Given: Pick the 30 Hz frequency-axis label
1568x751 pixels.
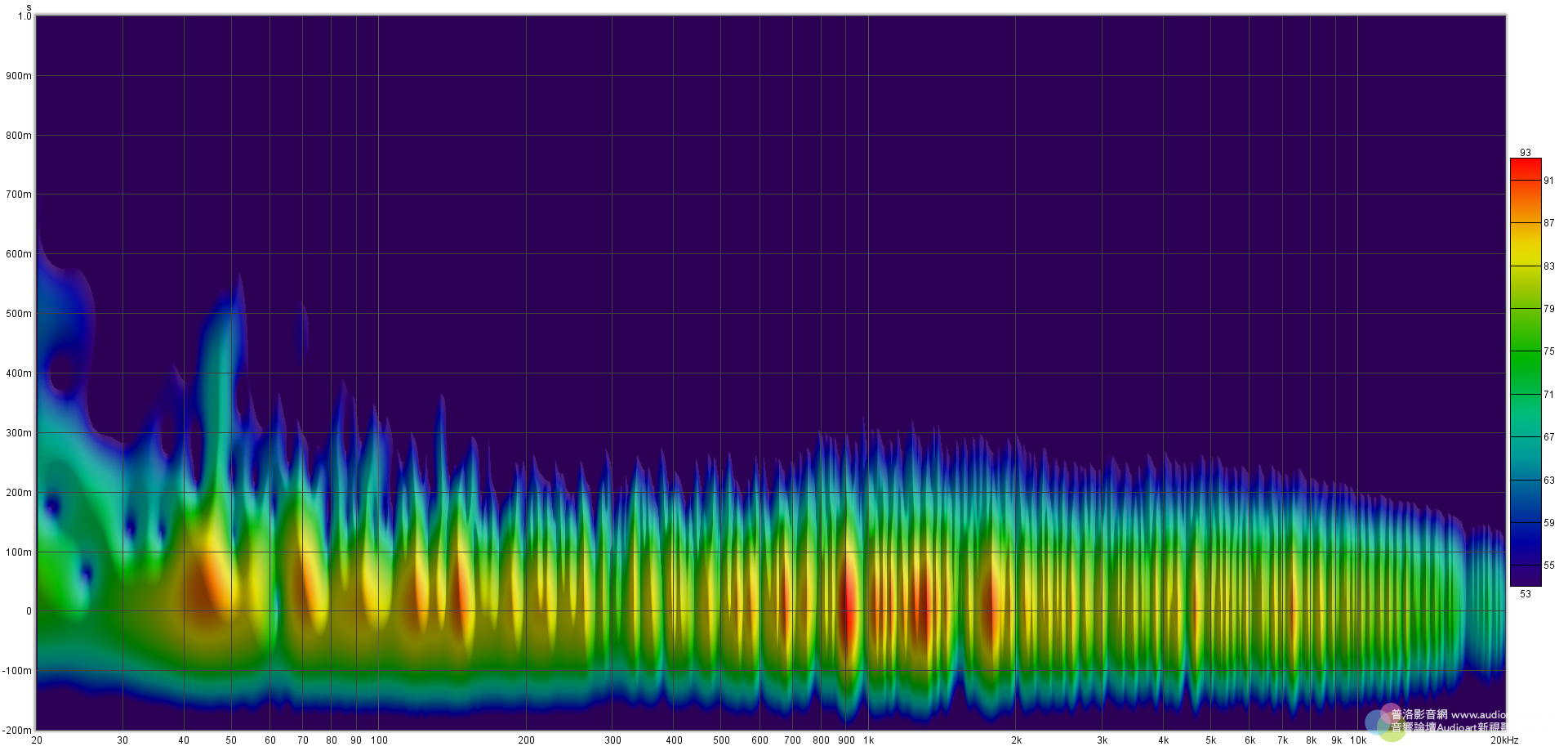Looking at the screenshot, I should pyautogui.click(x=122, y=740).
